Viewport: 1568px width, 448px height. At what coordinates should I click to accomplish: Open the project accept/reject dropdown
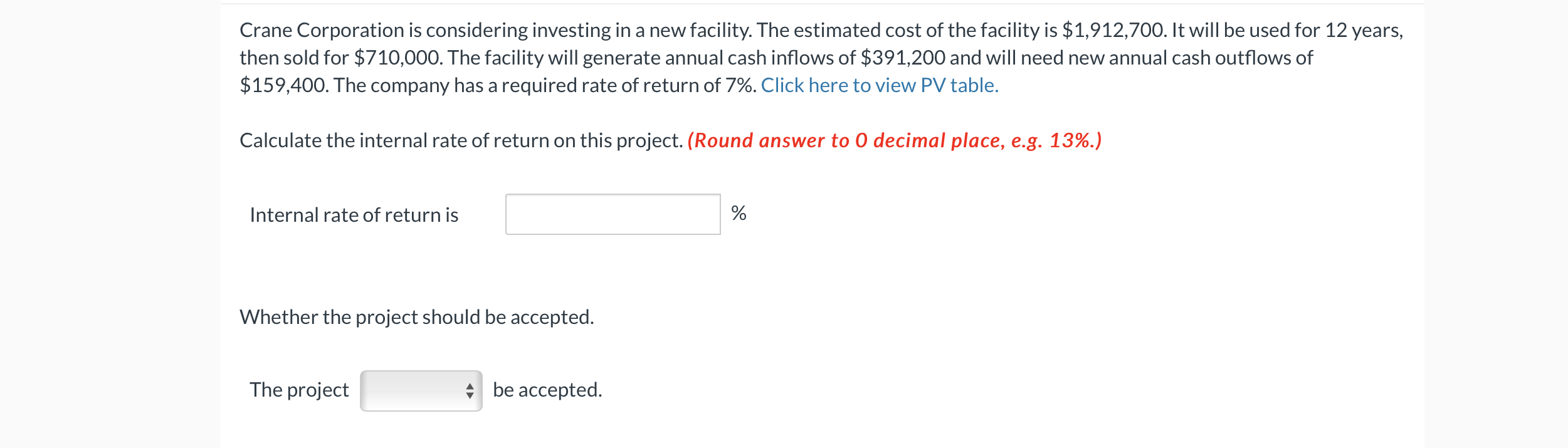(x=420, y=391)
